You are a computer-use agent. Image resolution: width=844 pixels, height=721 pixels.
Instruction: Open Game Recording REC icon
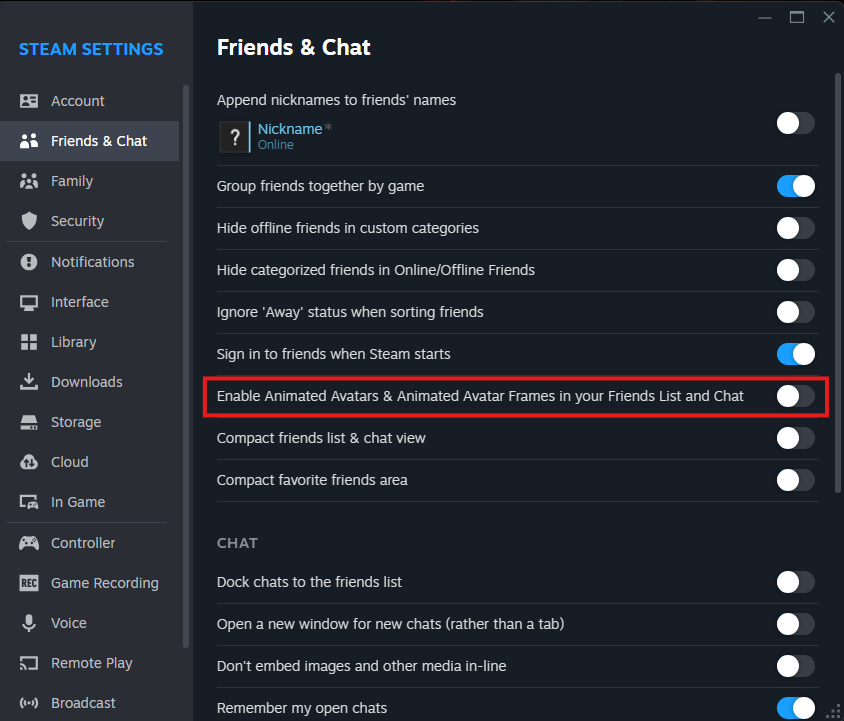click(x=29, y=583)
